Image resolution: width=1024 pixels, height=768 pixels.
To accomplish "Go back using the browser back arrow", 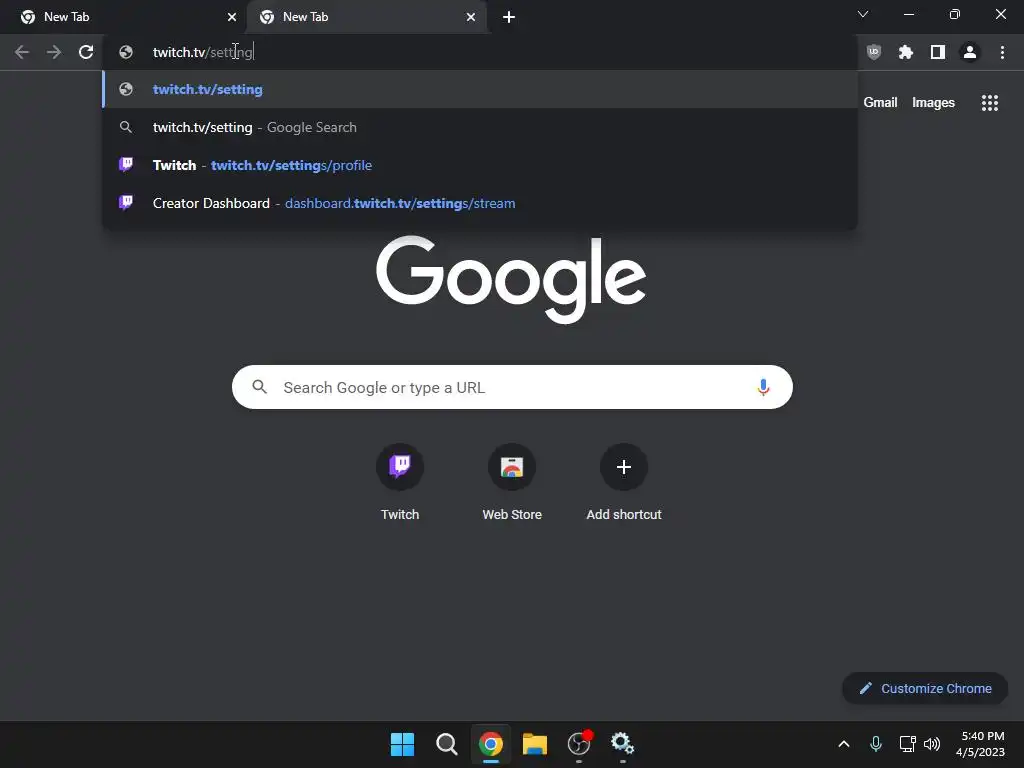I will [22, 52].
